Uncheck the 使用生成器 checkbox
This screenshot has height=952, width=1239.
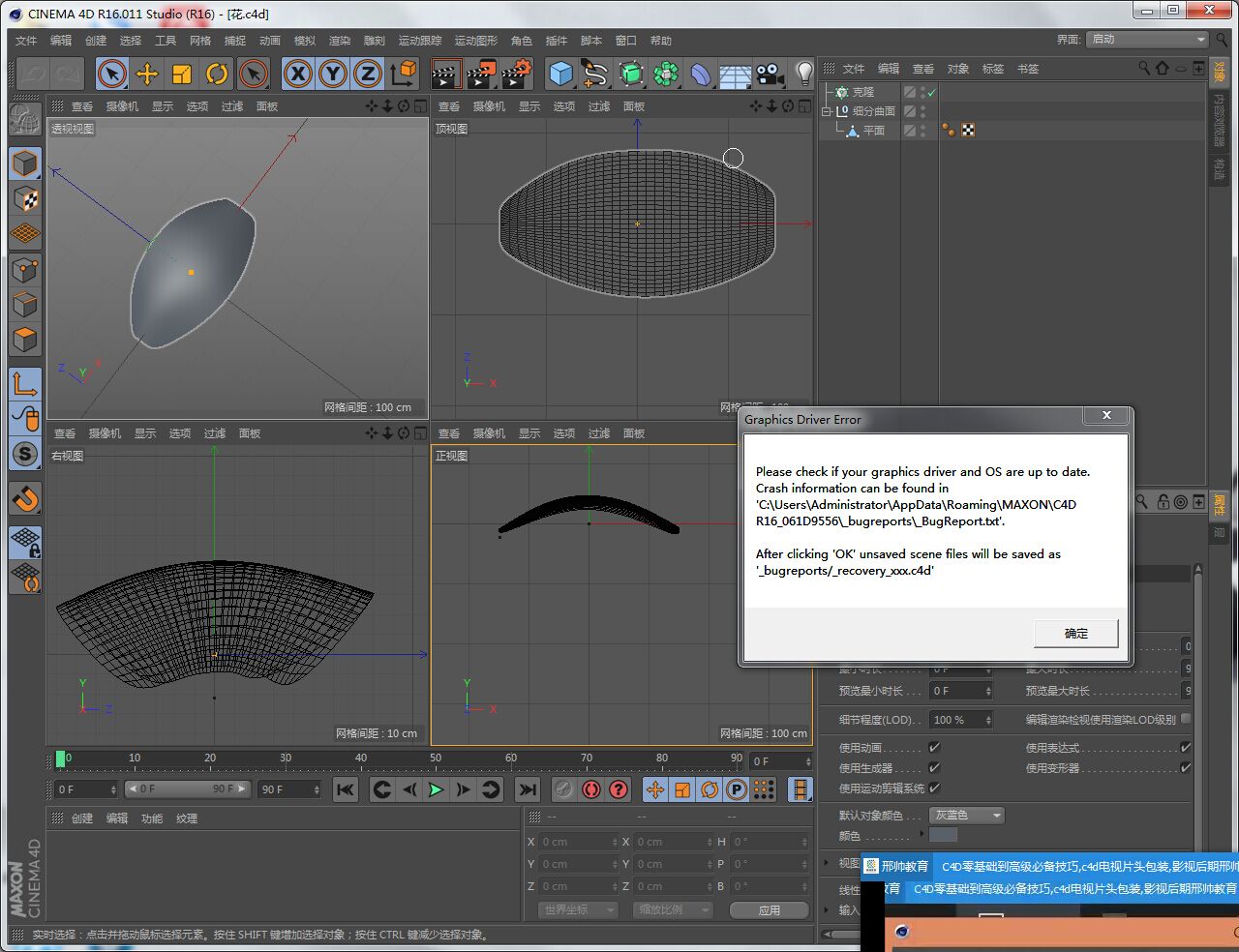click(x=934, y=767)
